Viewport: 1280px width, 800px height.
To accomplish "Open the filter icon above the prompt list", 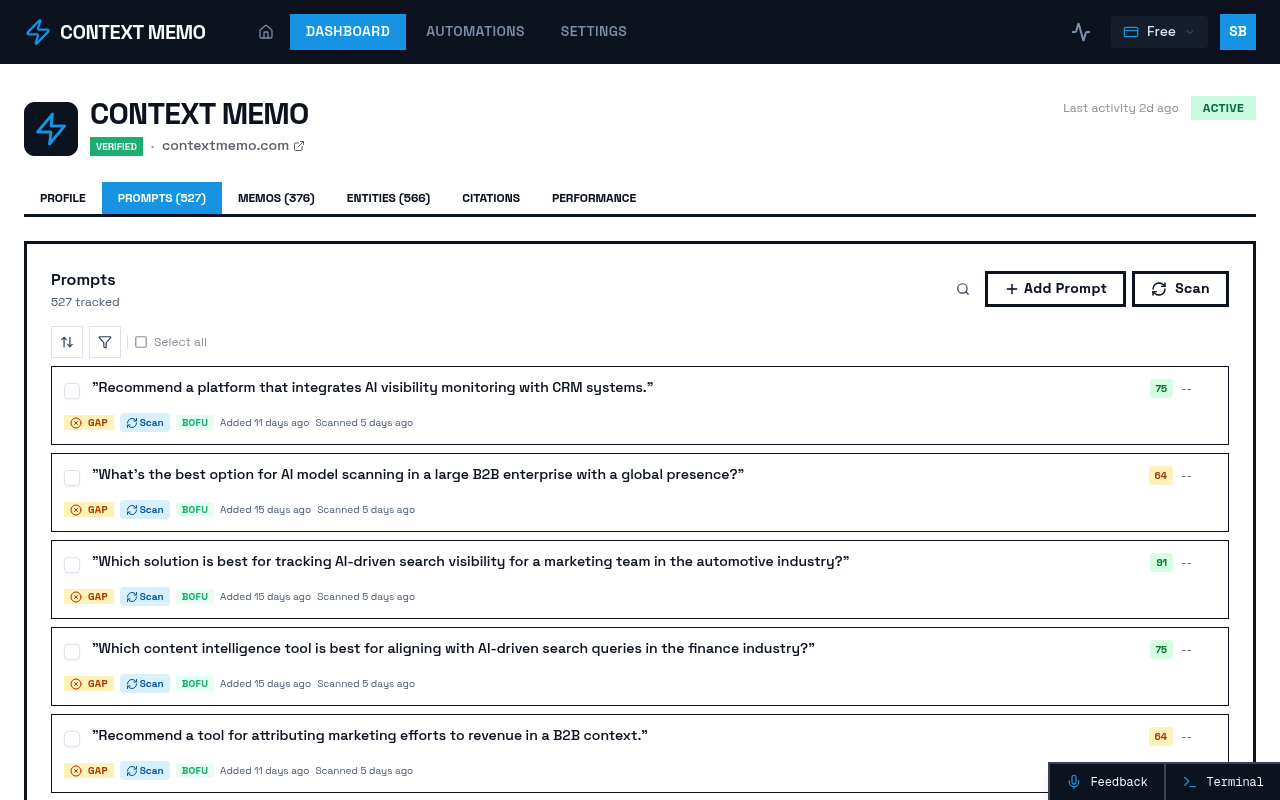I will click(x=105, y=342).
